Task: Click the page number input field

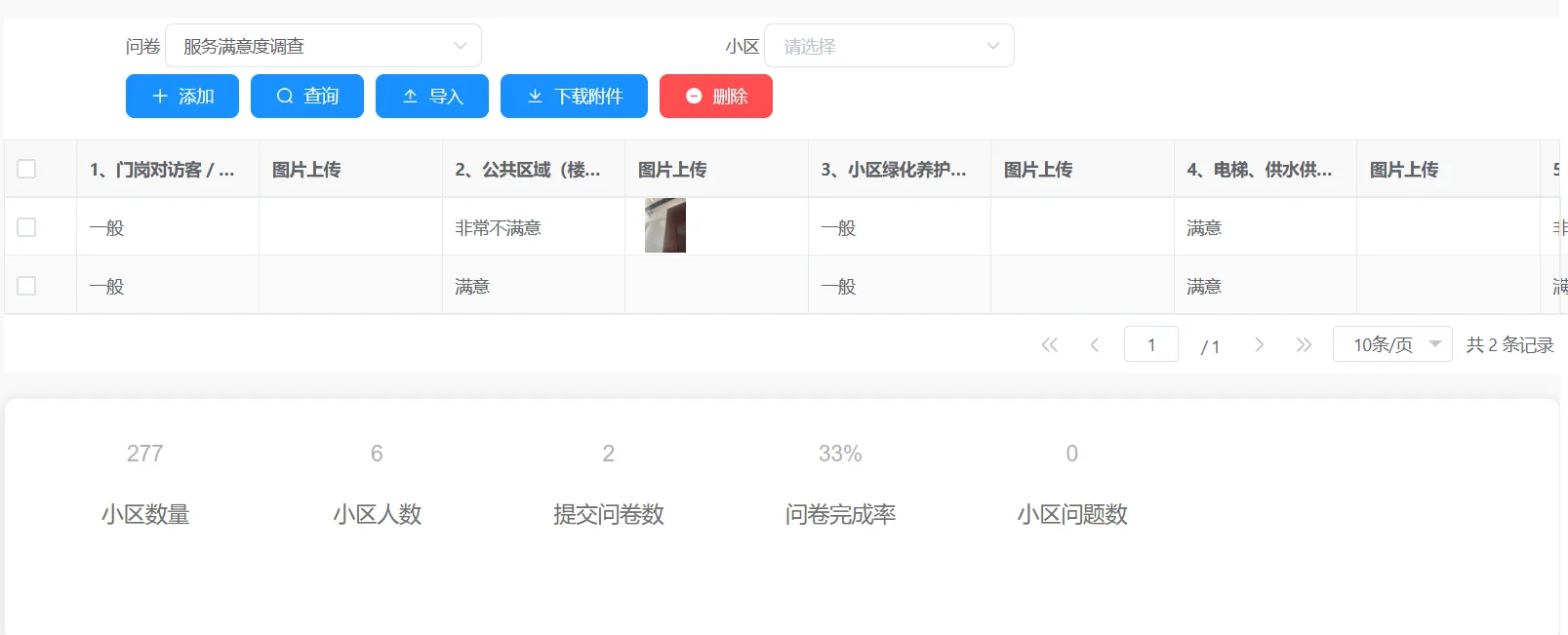Action: tap(1150, 344)
